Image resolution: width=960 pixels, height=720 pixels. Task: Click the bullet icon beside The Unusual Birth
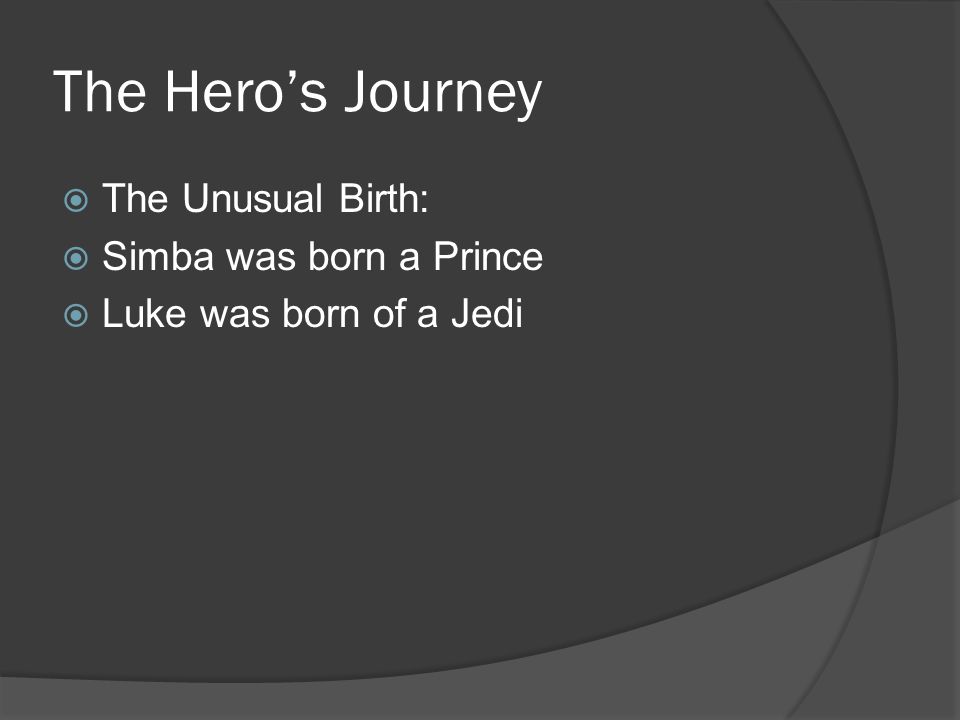tap(76, 200)
